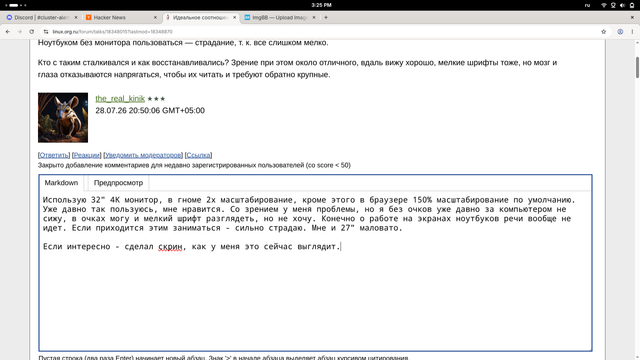Click the browser forward arrow
Screen dimensions: 640x360
tap(19, 31)
